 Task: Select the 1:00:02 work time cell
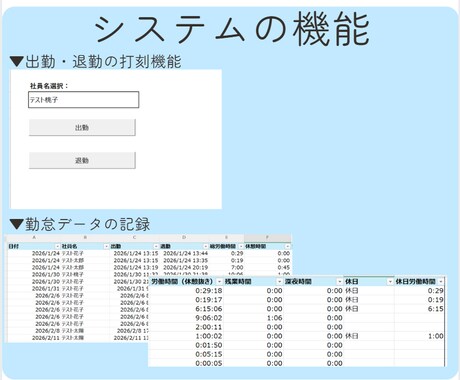coord(186,336)
